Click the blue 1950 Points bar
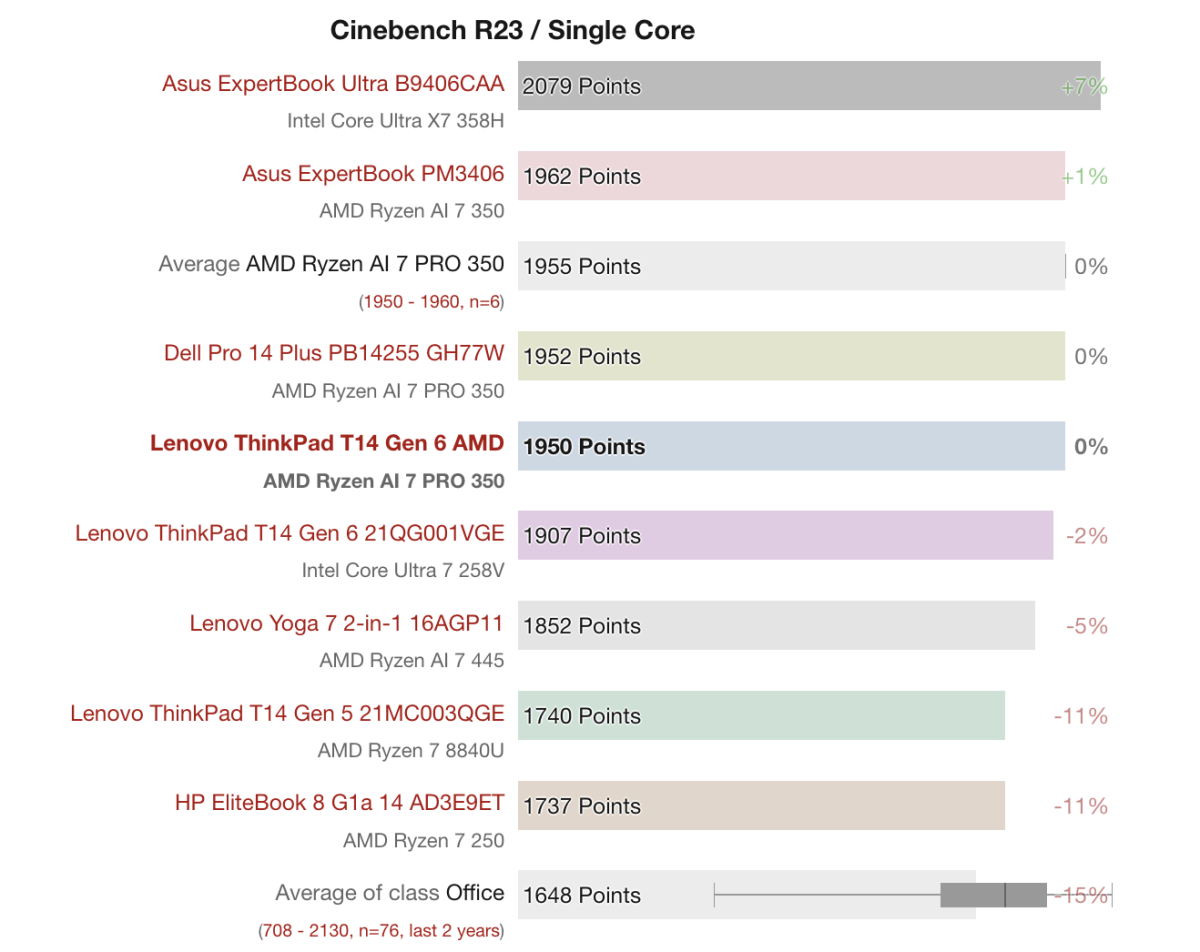Image resolution: width=1200 pixels, height=952 pixels. [x=790, y=446]
